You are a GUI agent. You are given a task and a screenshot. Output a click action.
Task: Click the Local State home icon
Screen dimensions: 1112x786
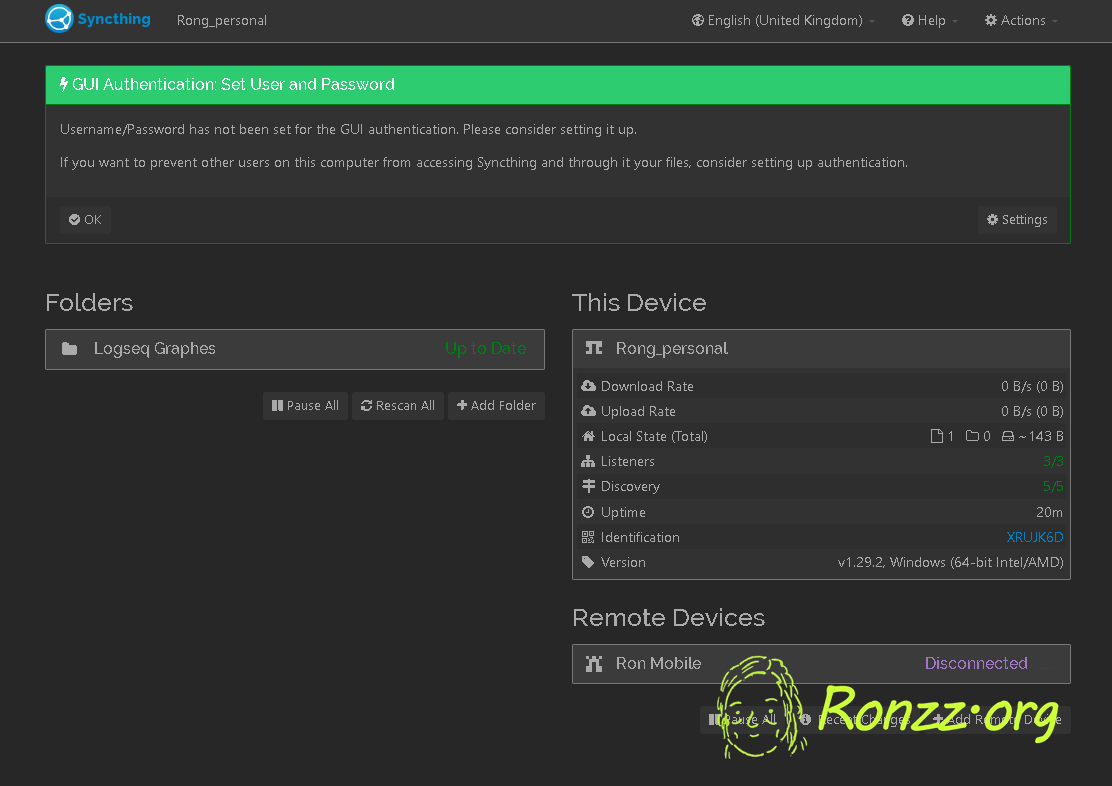pos(589,436)
